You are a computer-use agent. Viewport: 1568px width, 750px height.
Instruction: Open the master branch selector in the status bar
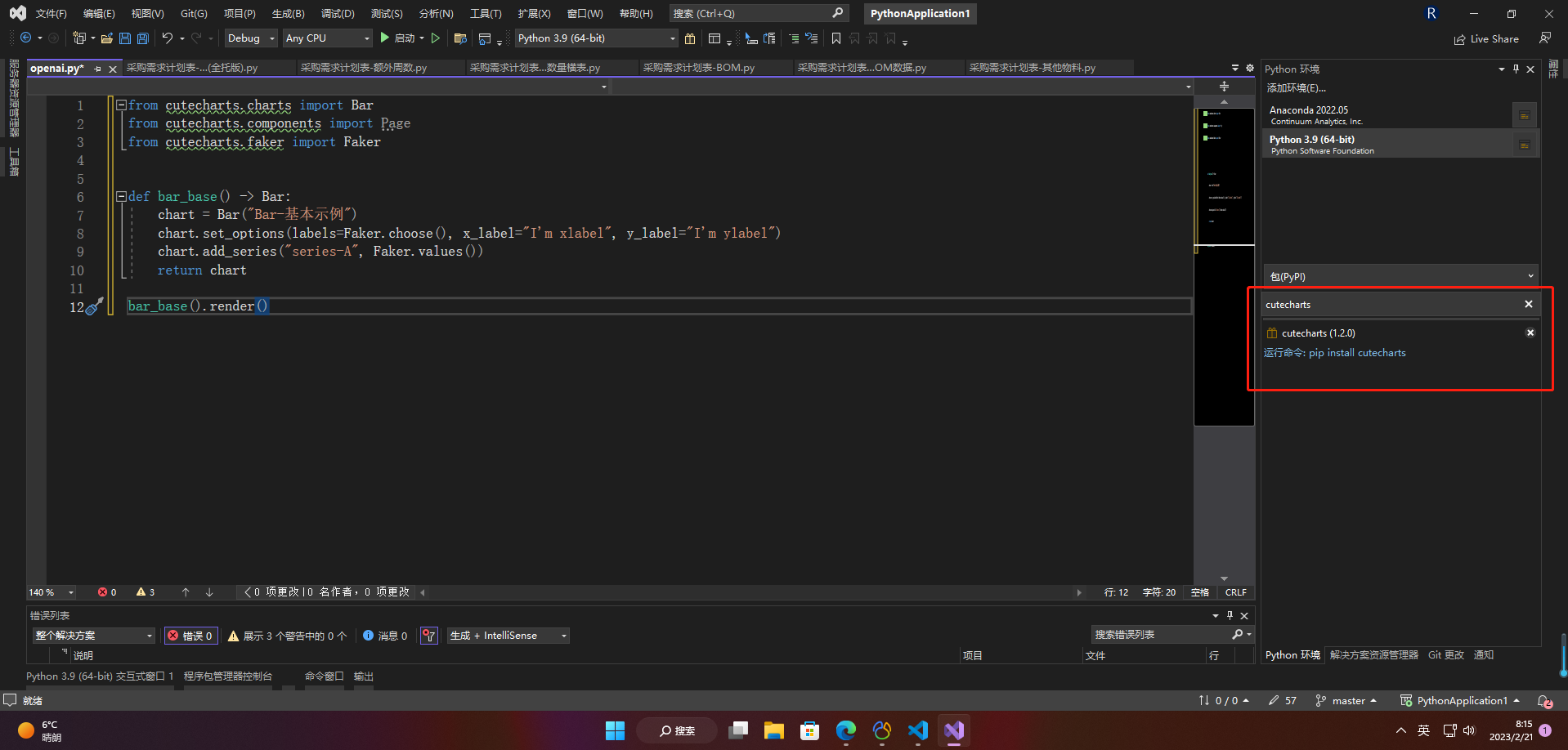(x=1346, y=701)
